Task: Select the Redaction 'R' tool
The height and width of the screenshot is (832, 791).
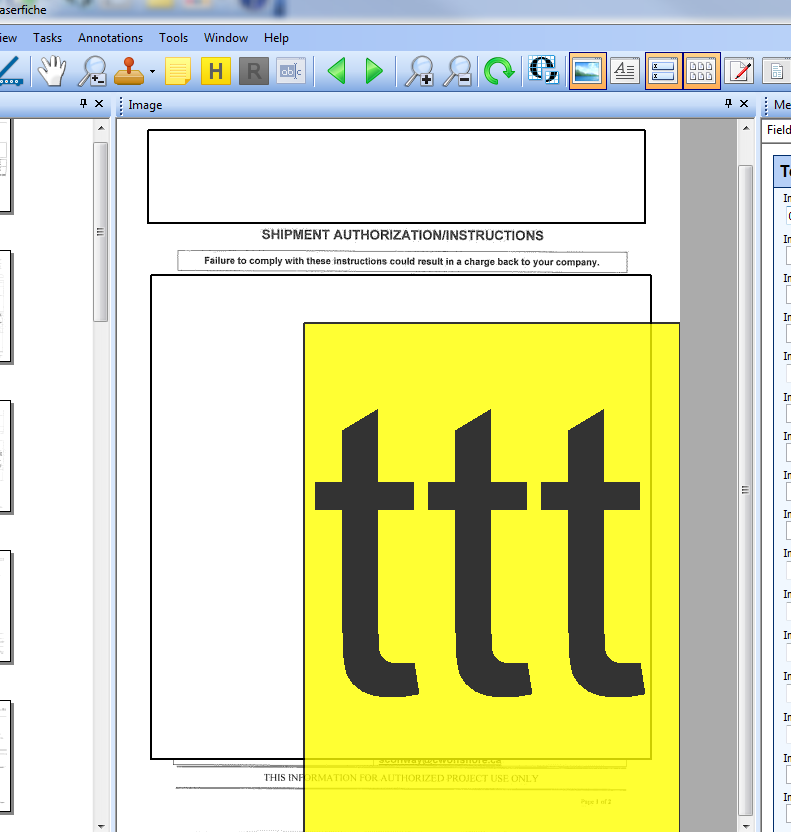Action: pyautogui.click(x=254, y=71)
